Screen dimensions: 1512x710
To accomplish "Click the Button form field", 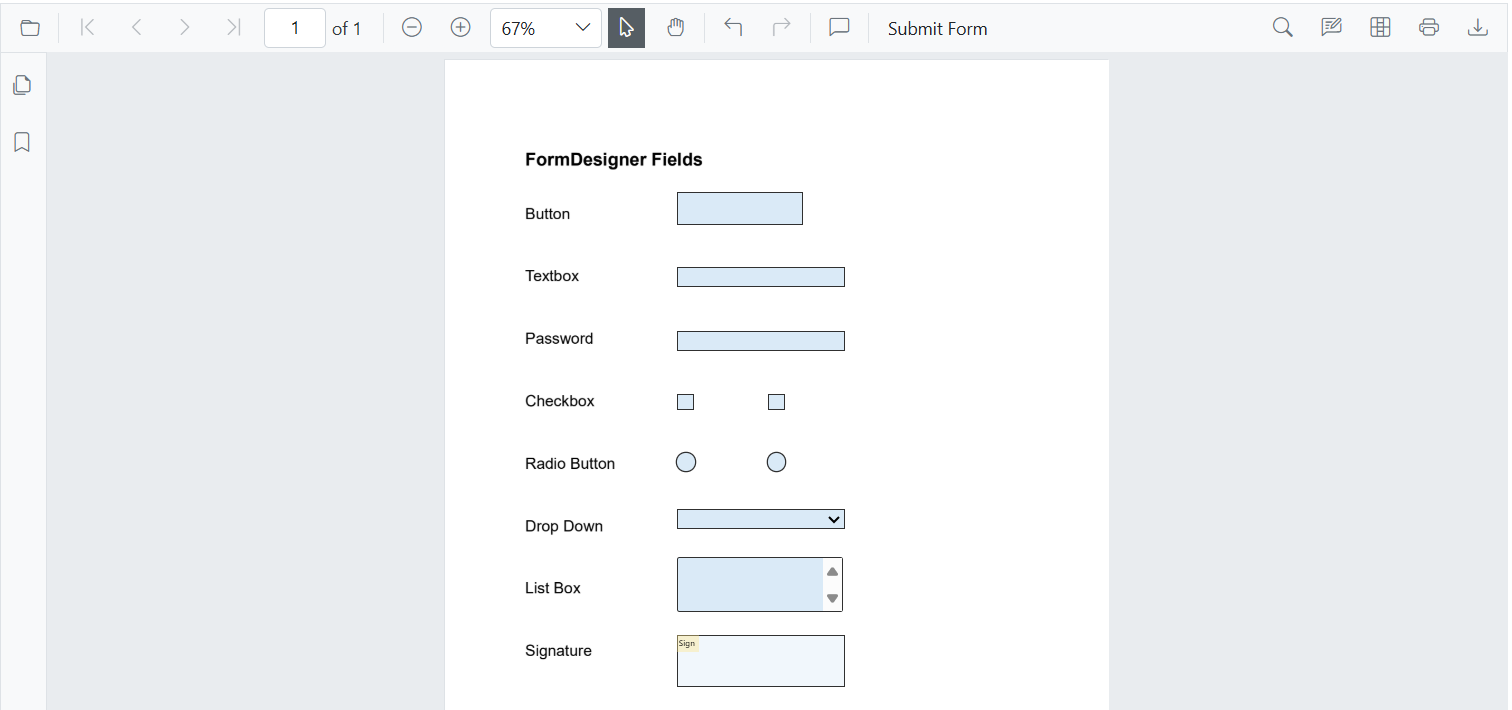I will pyautogui.click(x=740, y=208).
